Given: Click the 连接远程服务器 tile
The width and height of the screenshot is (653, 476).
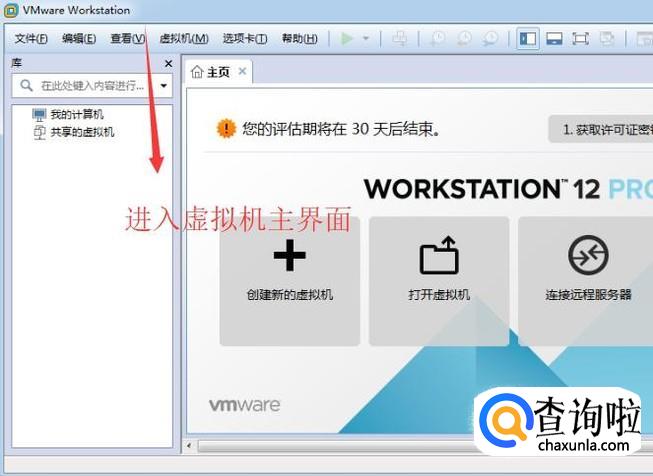Looking at the screenshot, I should coord(586,281).
